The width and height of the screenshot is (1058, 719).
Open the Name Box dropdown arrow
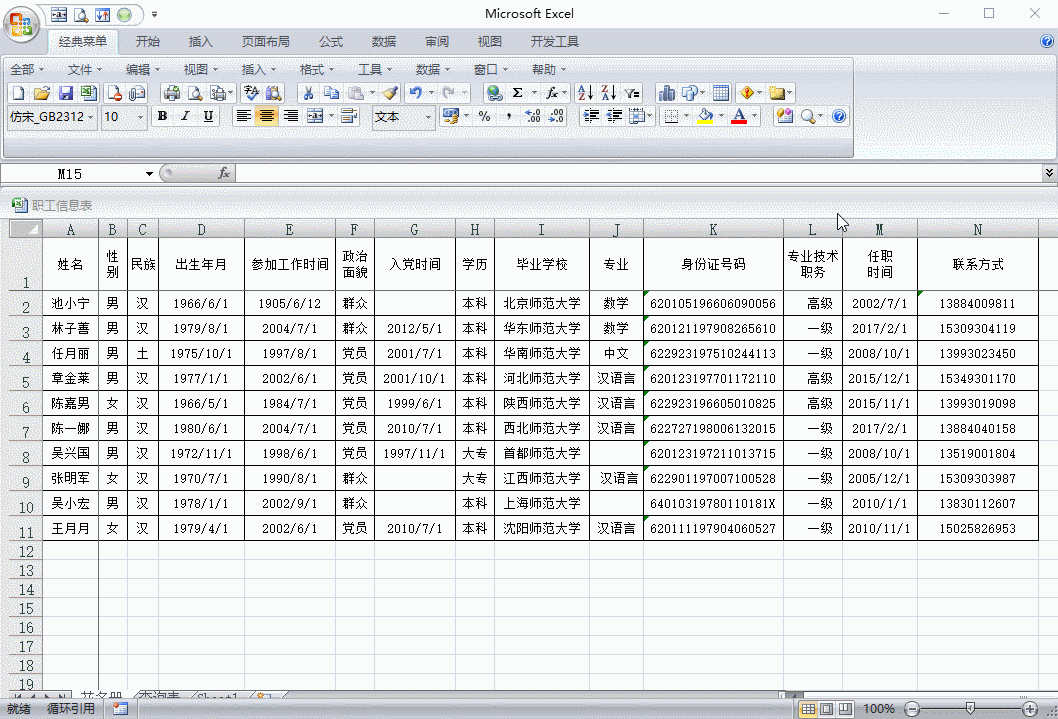coord(149,174)
